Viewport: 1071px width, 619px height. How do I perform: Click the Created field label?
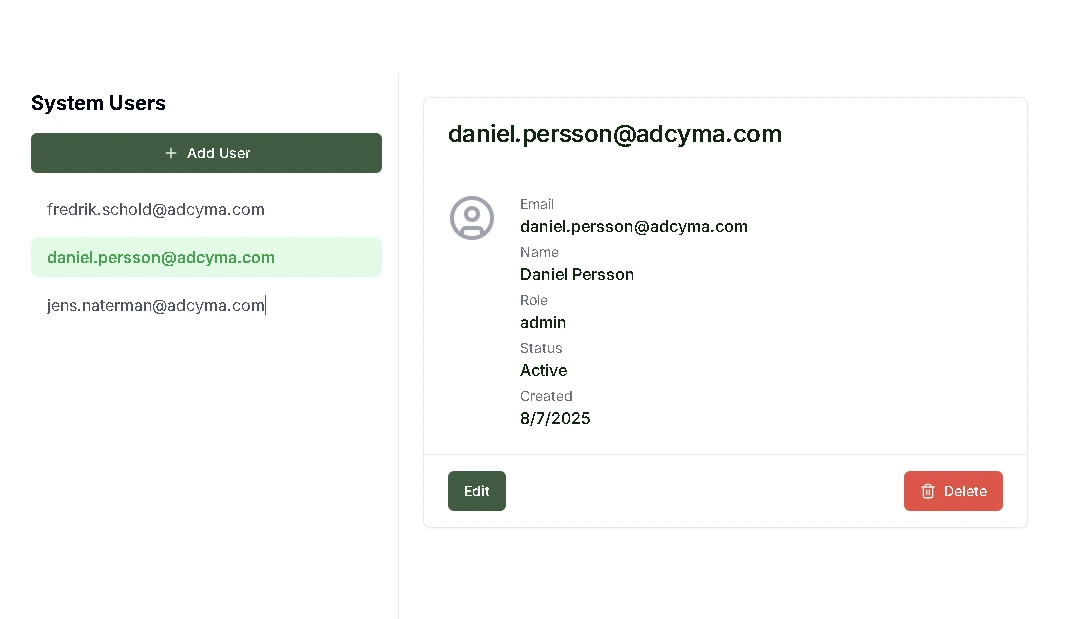546,396
